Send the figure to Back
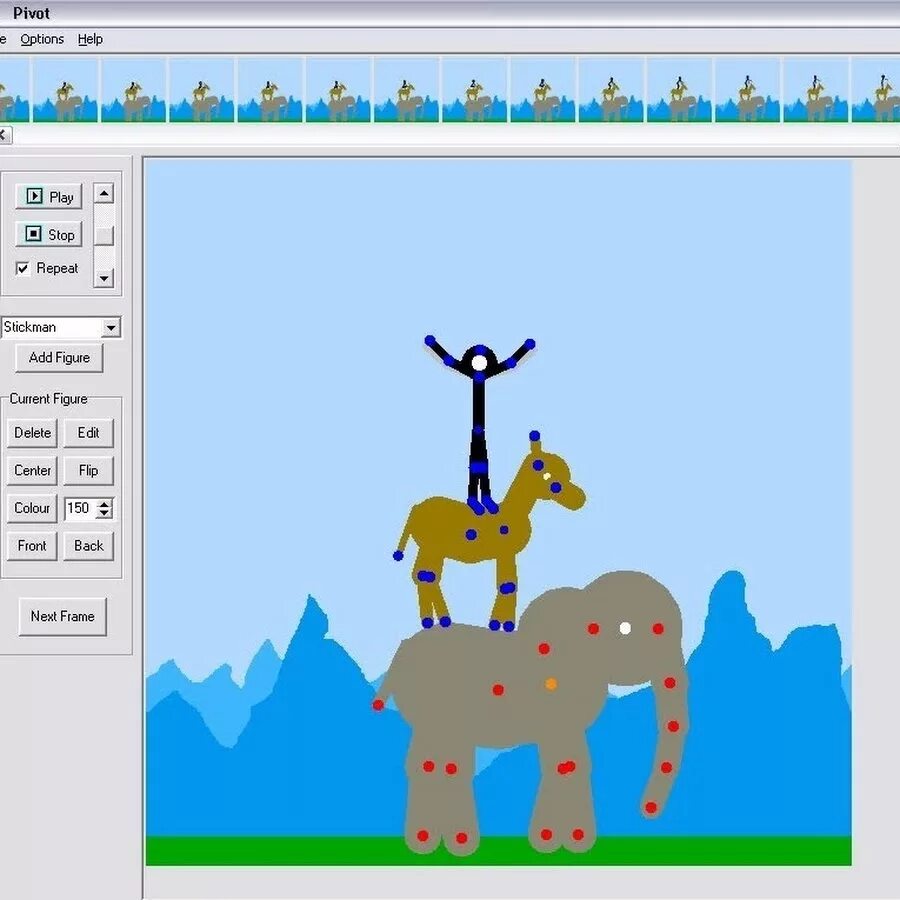900x900 pixels. point(88,546)
